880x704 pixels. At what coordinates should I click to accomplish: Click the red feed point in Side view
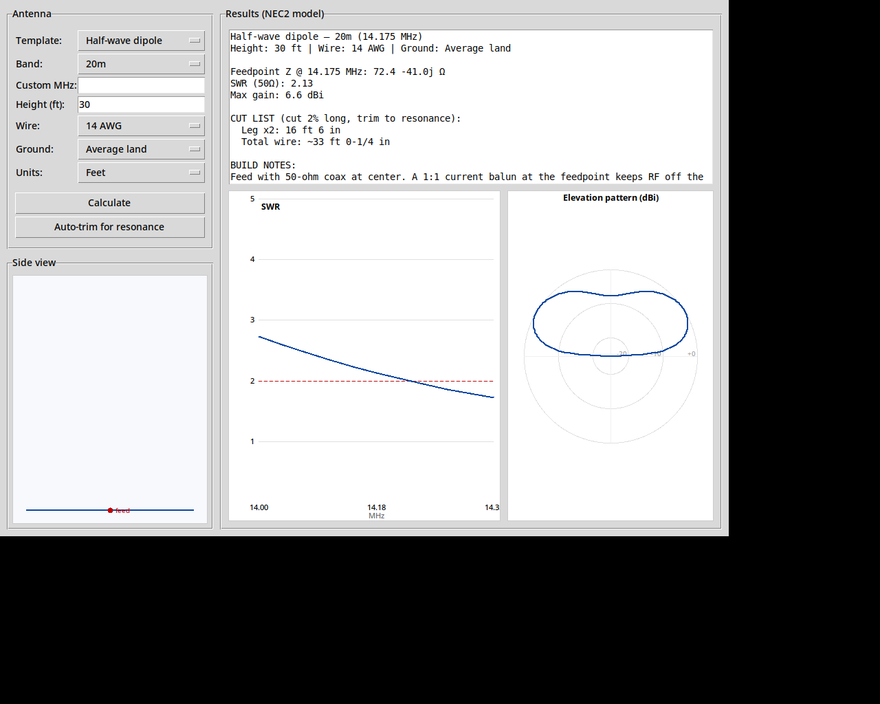point(111,510)
